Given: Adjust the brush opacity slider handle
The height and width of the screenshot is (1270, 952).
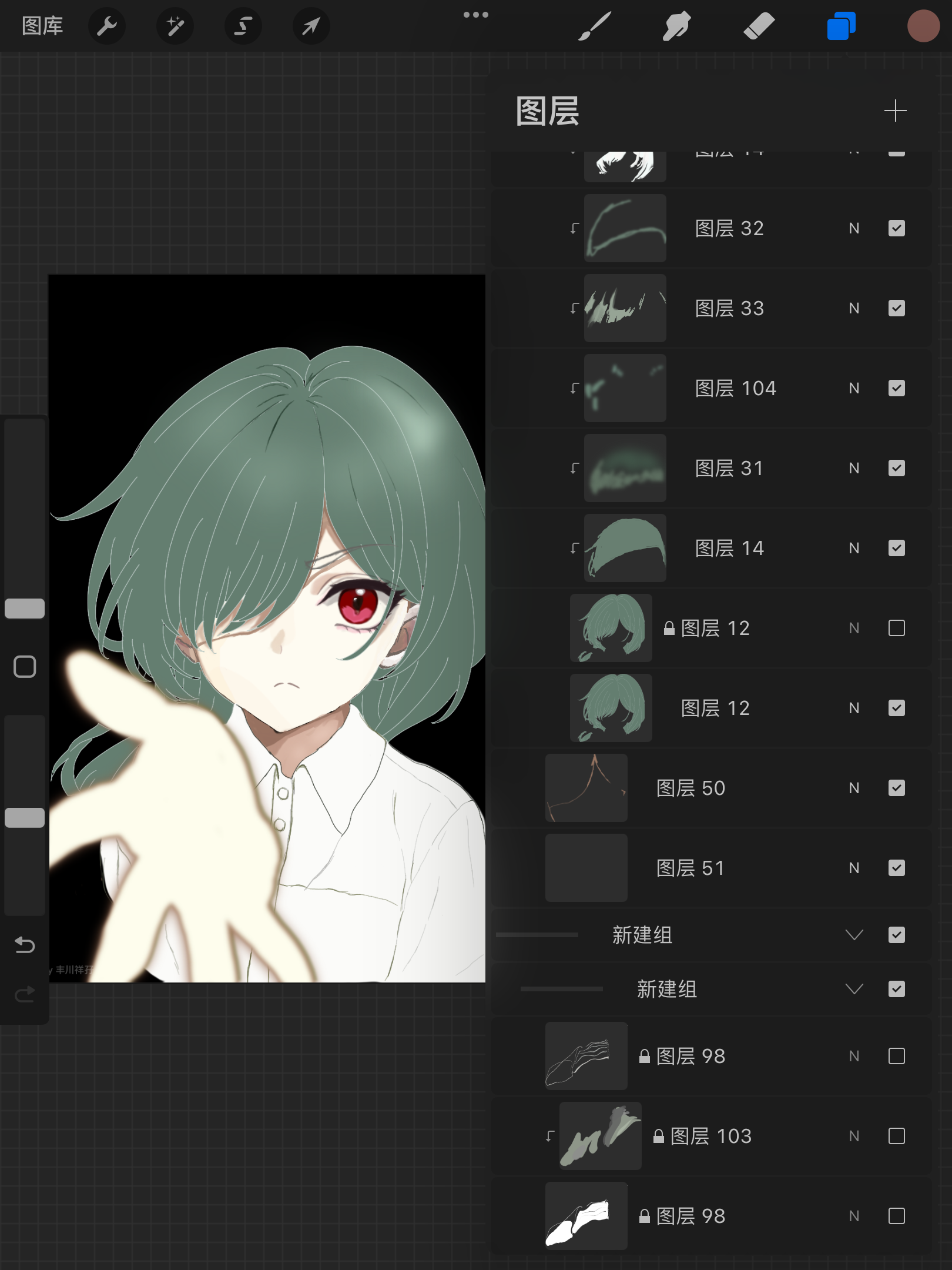Looking at the screenshot, I should coord(25,818).
